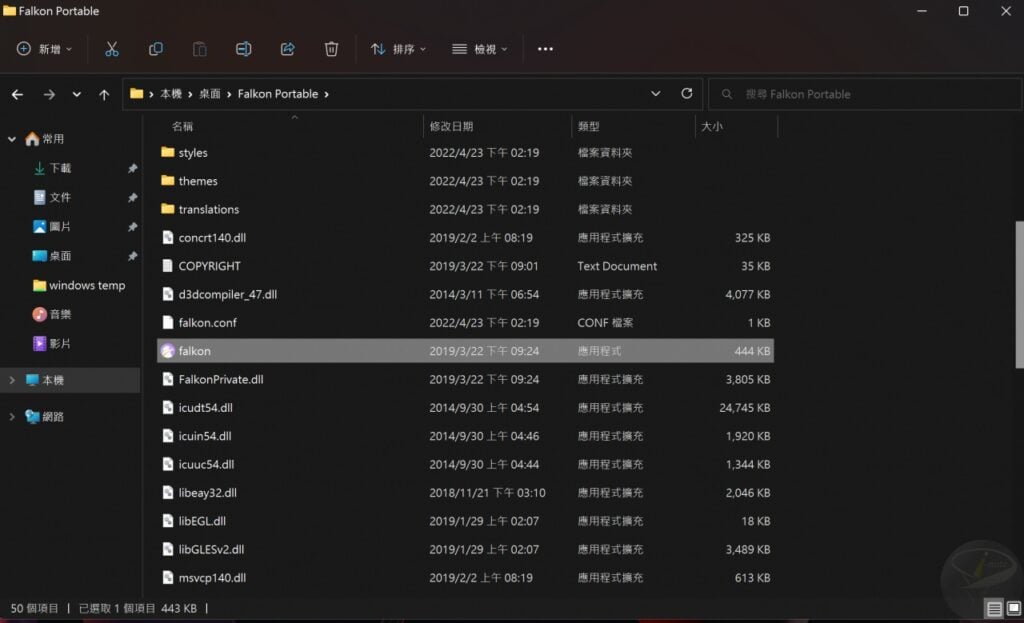The height and width of the screenshot is (623, 1024).
Task: Select falkon.conf file in the list
Action: pos(207,323)
